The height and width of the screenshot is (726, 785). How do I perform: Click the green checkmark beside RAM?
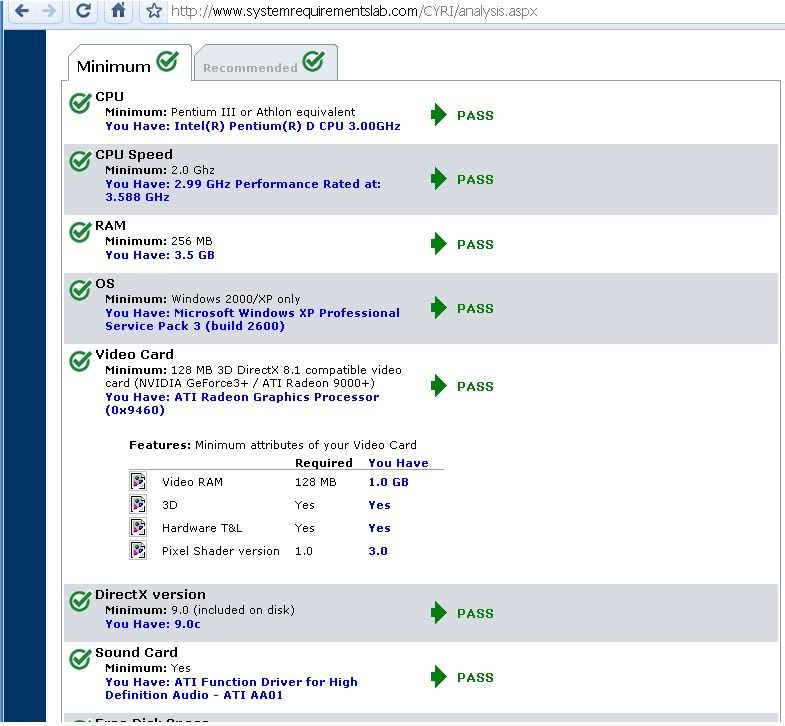[80, 232]
